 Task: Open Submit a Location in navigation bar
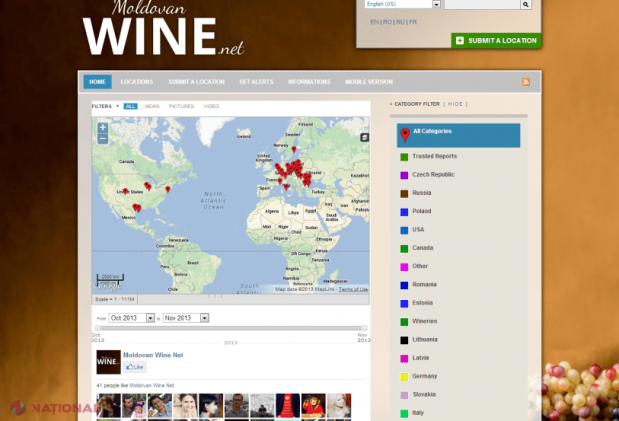pyautogui.click(x=197, y=82)
